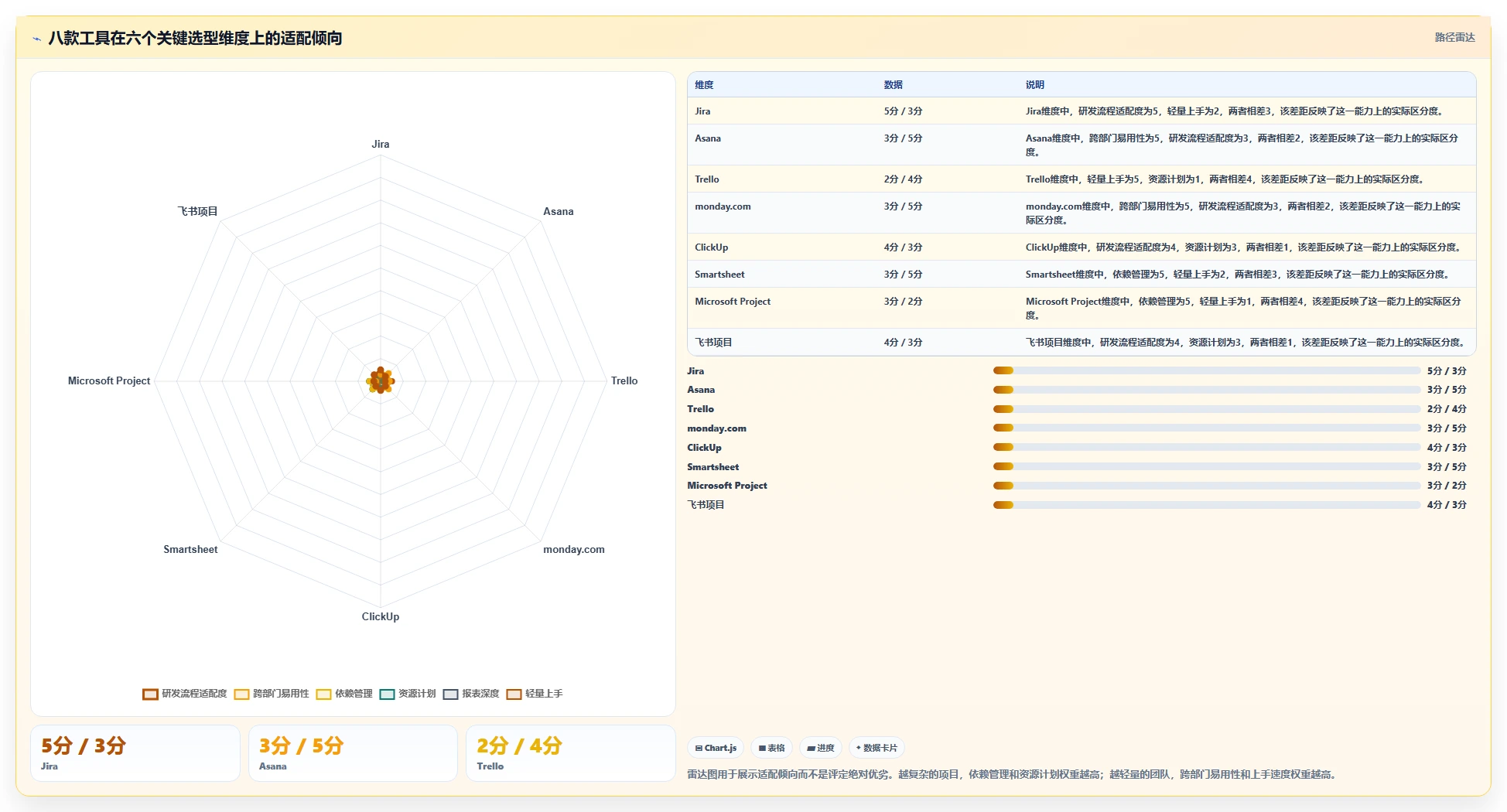Toggle the 资源计划 legend entry

click(408, 694)
